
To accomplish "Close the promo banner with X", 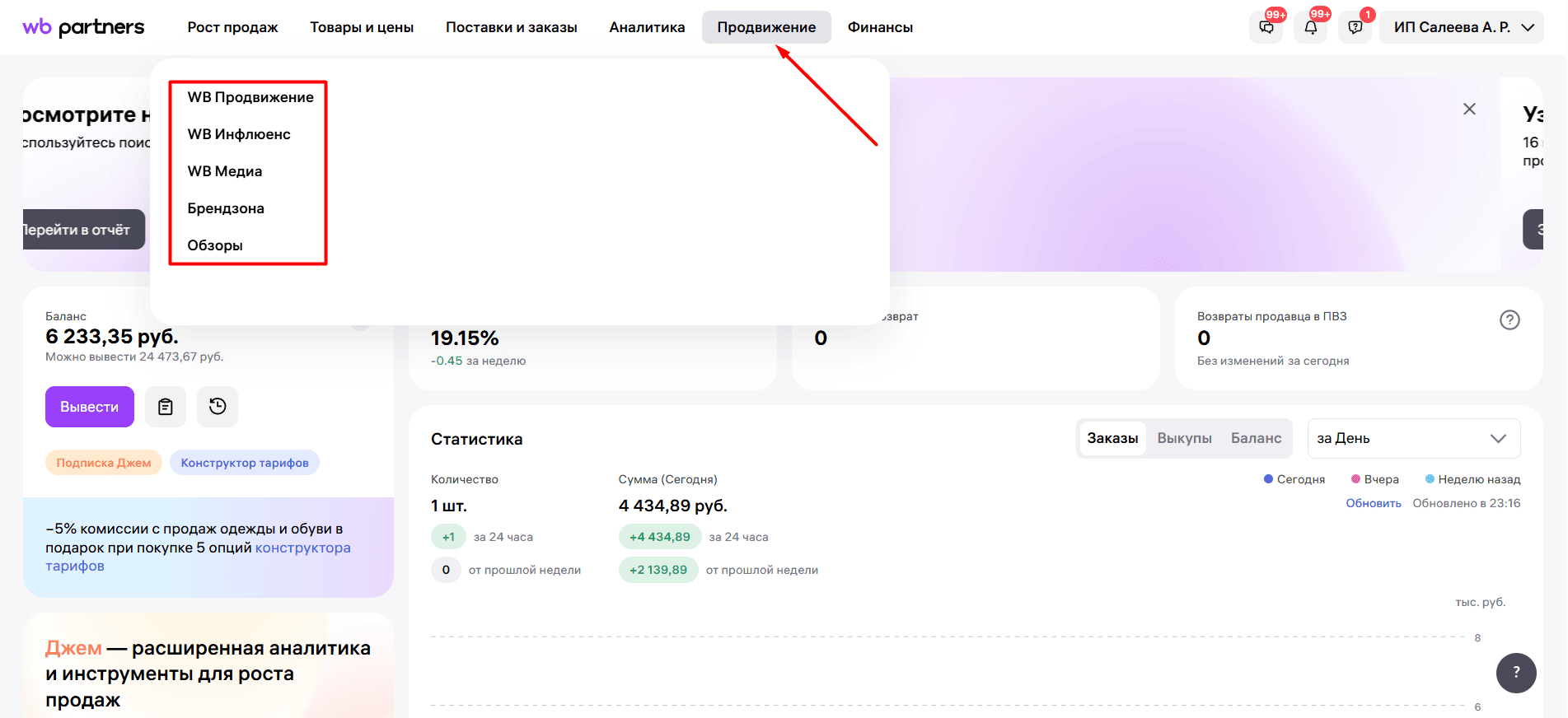I will (x=1469, y=109).
